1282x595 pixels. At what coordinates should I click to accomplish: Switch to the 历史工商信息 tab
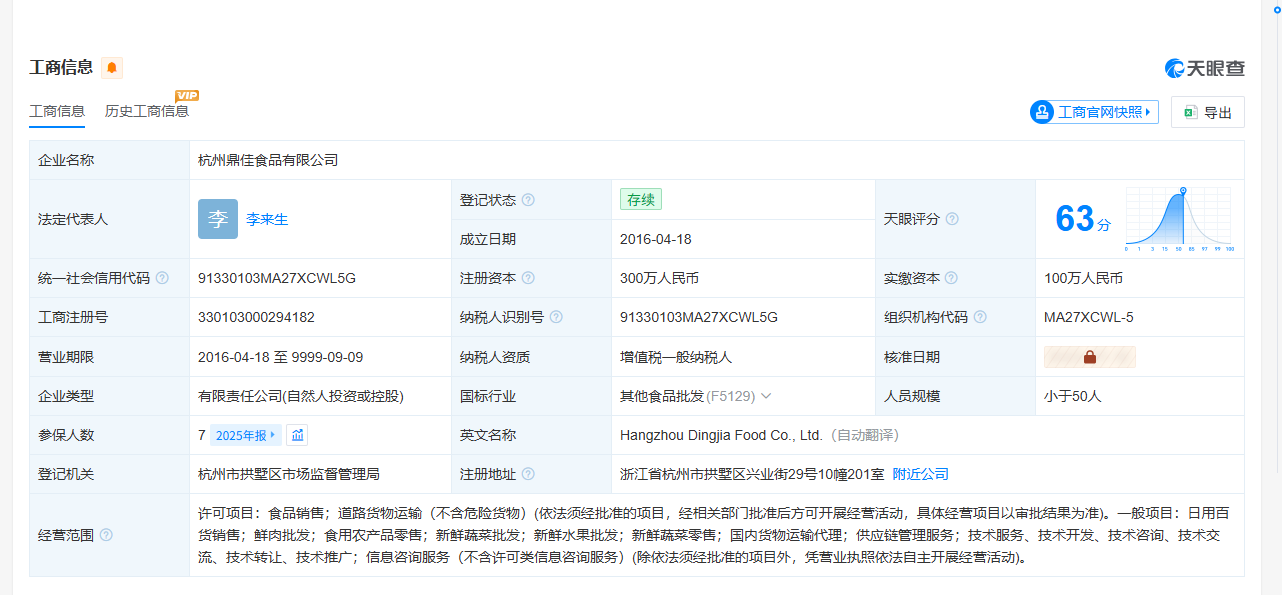[147, 111]
